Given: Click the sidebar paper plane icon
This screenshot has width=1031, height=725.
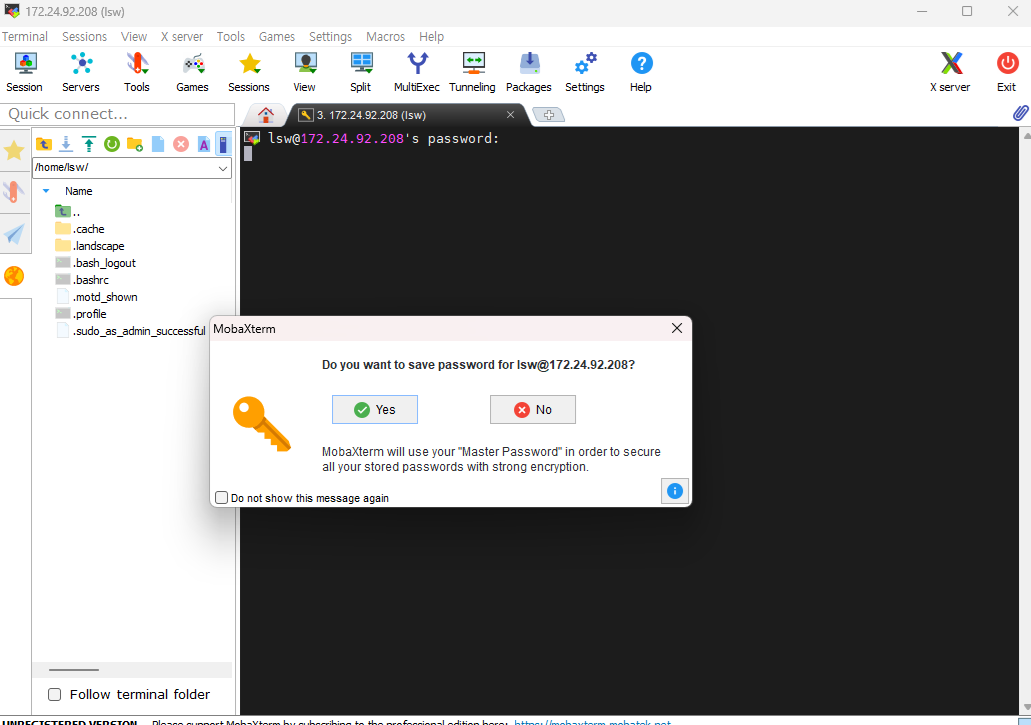Looking at the screenshot, I should (14, 234).
